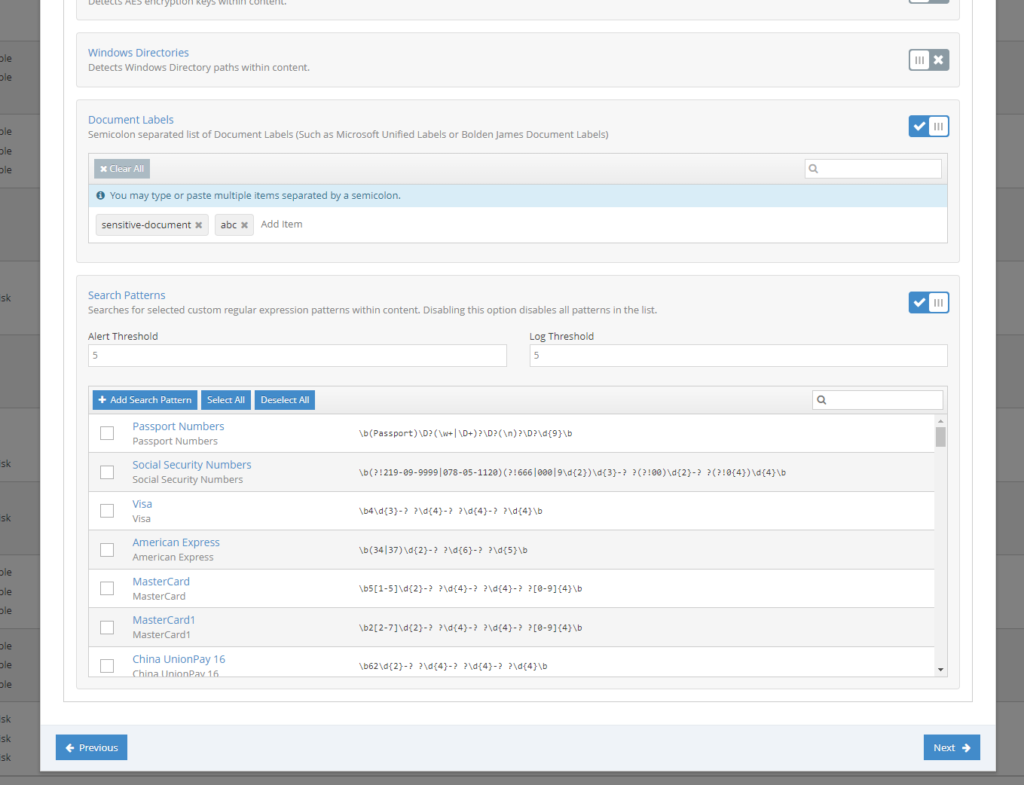
Task: Select the Visa regex text
Action: tap(450, 511)
